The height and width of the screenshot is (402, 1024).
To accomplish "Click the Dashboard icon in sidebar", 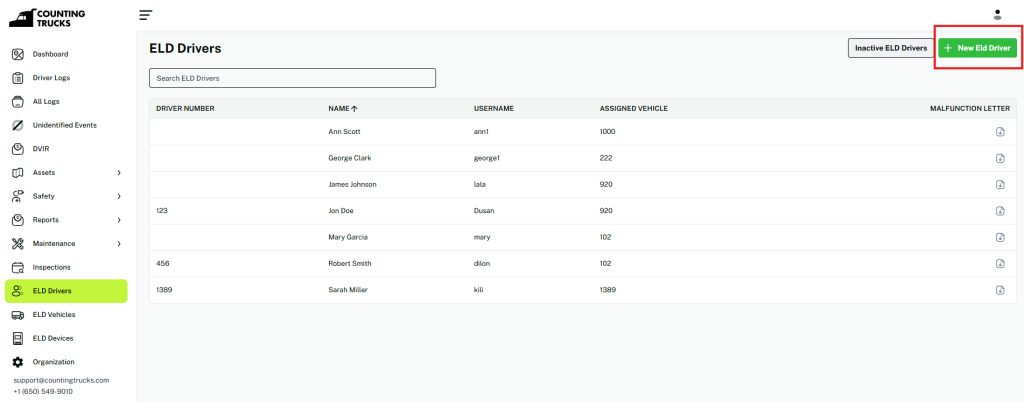I will pyautogui.click(x=17, y=54).
